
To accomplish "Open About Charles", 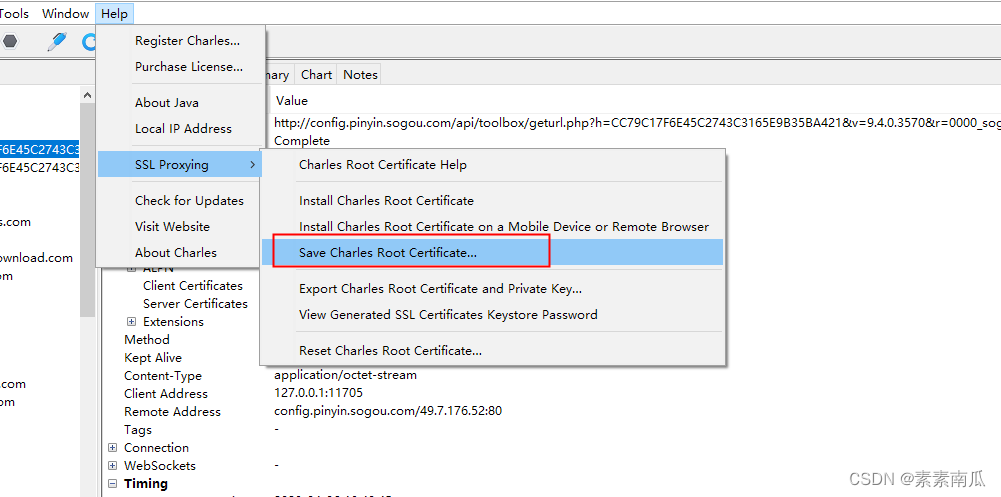I will click(x=176, y=253).
